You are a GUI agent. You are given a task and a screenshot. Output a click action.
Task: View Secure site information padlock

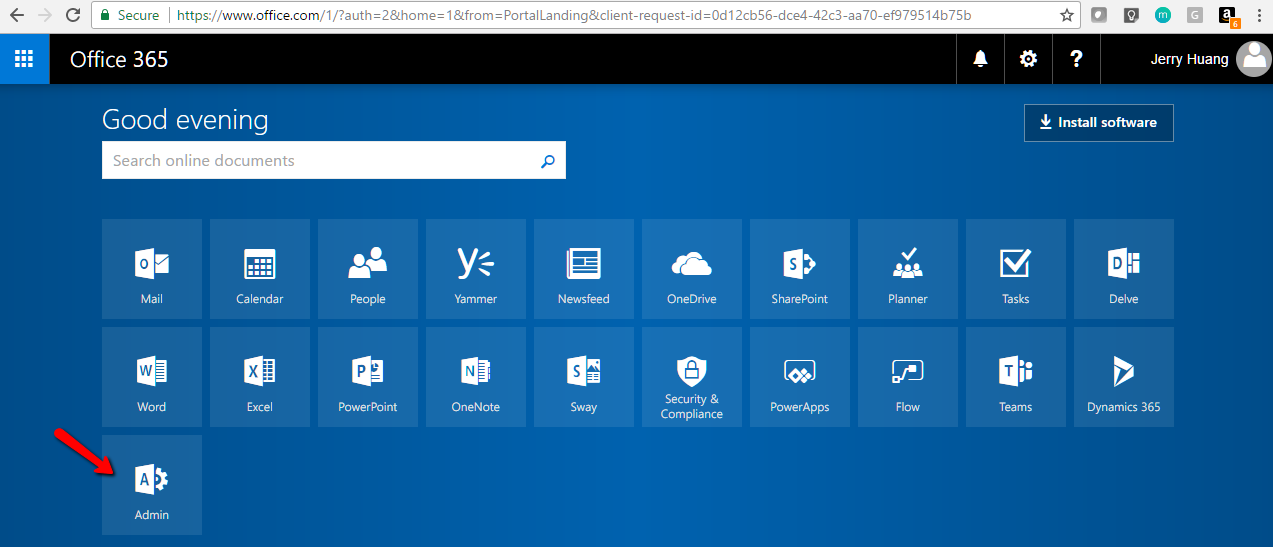click(105, 15)
